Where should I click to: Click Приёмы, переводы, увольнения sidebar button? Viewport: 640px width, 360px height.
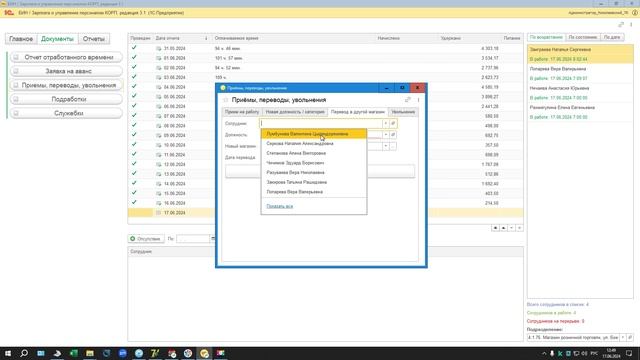(x=66, y=85)
